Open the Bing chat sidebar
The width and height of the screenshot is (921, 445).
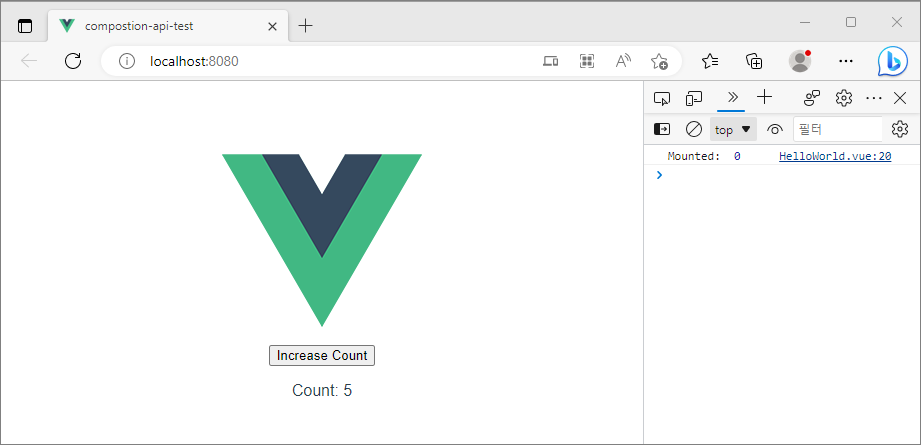coord(893,62)
